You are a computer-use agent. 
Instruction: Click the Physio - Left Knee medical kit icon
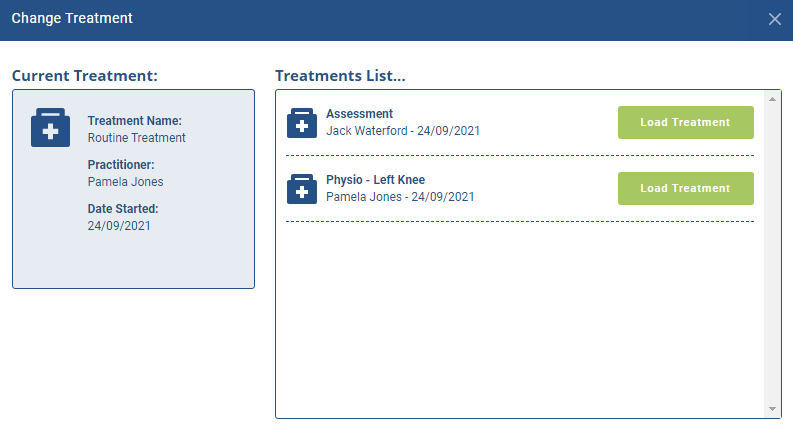click(x=302, y=189)
